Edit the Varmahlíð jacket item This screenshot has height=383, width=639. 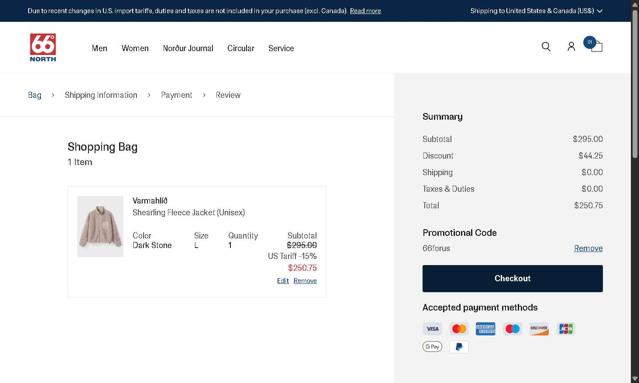coord(282,281)
